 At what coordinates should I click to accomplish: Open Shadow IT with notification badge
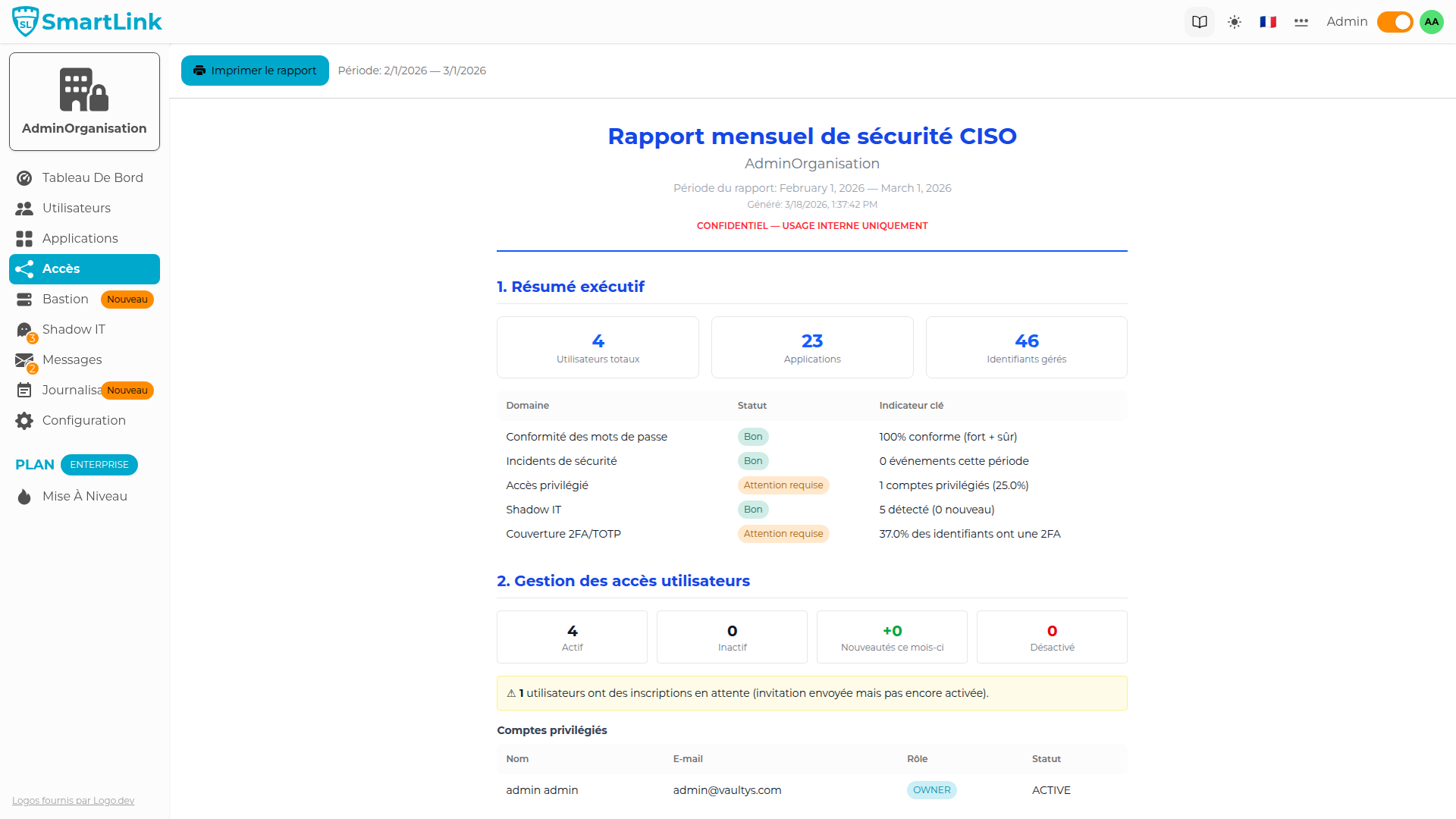tap(24, 329)
